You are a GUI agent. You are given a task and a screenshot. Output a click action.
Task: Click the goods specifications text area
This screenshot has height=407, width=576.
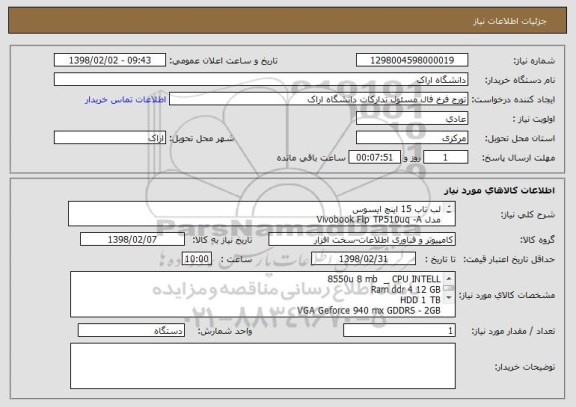[x=263, y=294]
